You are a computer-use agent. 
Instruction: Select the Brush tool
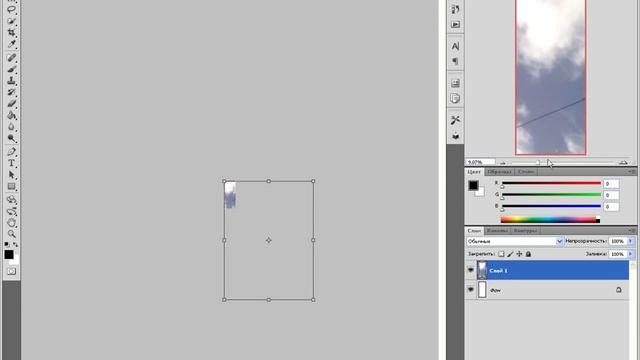pyautogui.click(x=11, y=69)
